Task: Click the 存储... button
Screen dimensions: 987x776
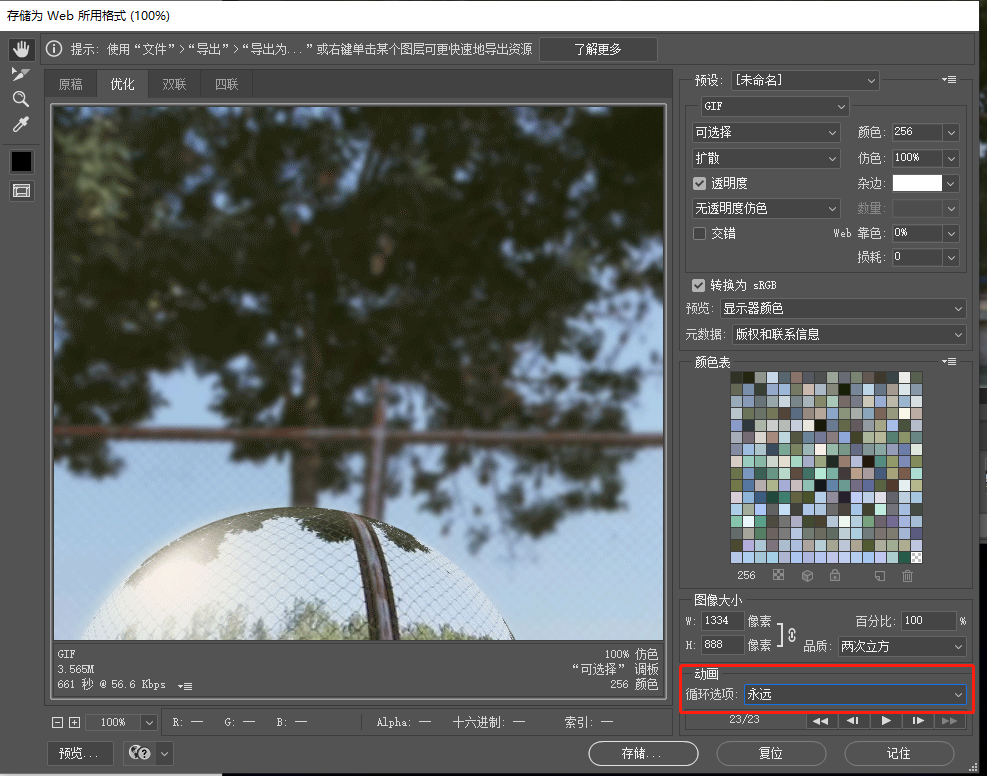Action: pos(643,753)
